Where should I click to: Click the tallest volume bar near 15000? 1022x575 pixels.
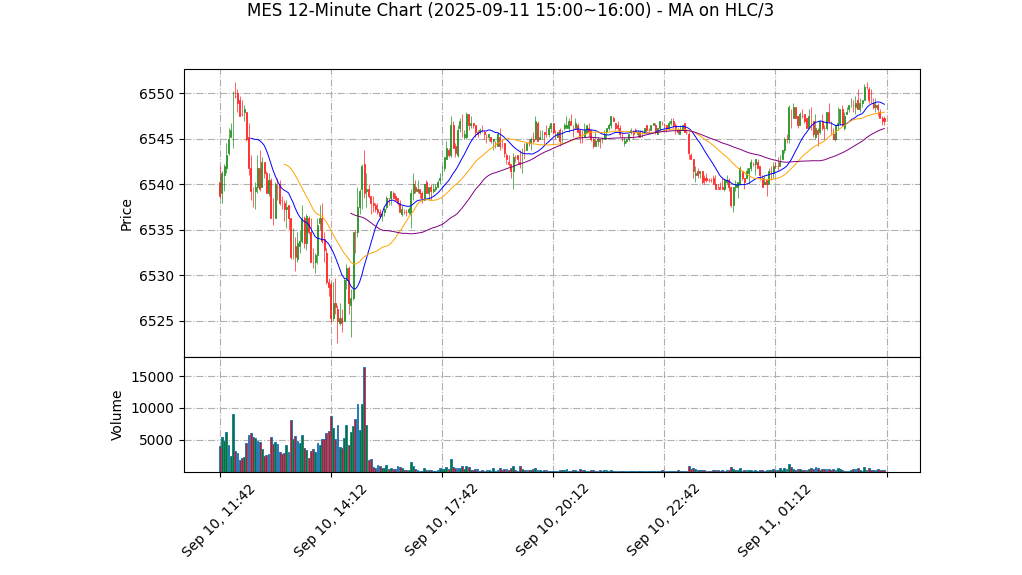(x=364, y=420)
